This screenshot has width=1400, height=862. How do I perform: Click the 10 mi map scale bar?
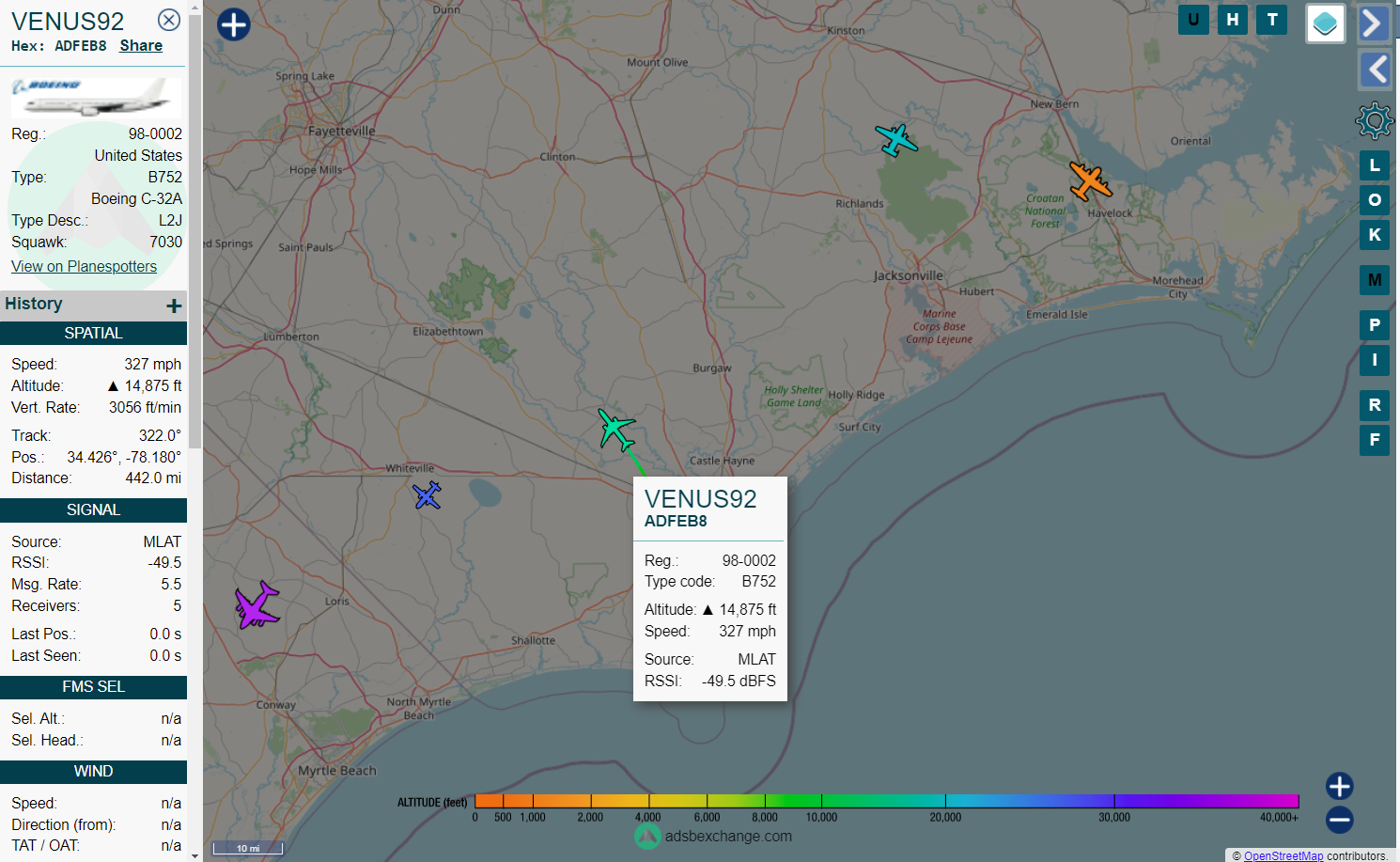[248, 848]
